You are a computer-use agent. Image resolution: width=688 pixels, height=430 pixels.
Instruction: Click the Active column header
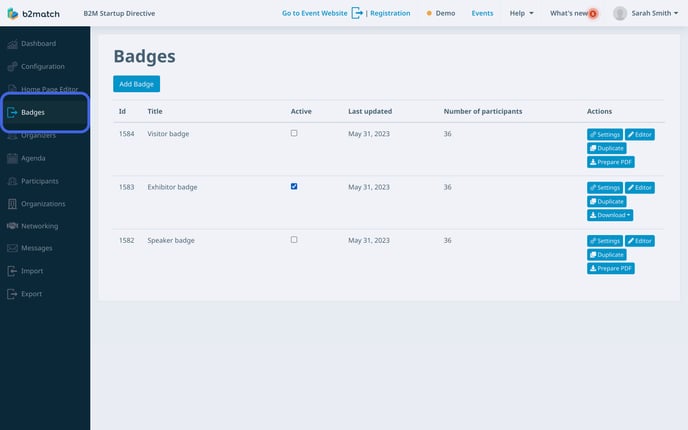(301, 111)
